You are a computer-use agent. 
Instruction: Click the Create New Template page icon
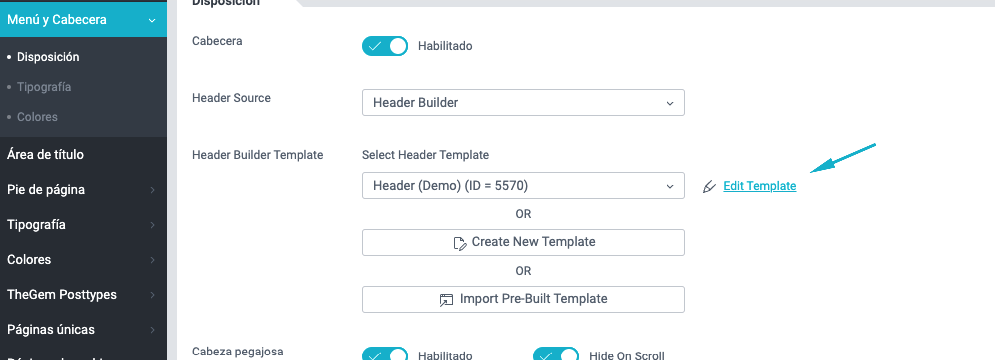click(x=460, y=243)
